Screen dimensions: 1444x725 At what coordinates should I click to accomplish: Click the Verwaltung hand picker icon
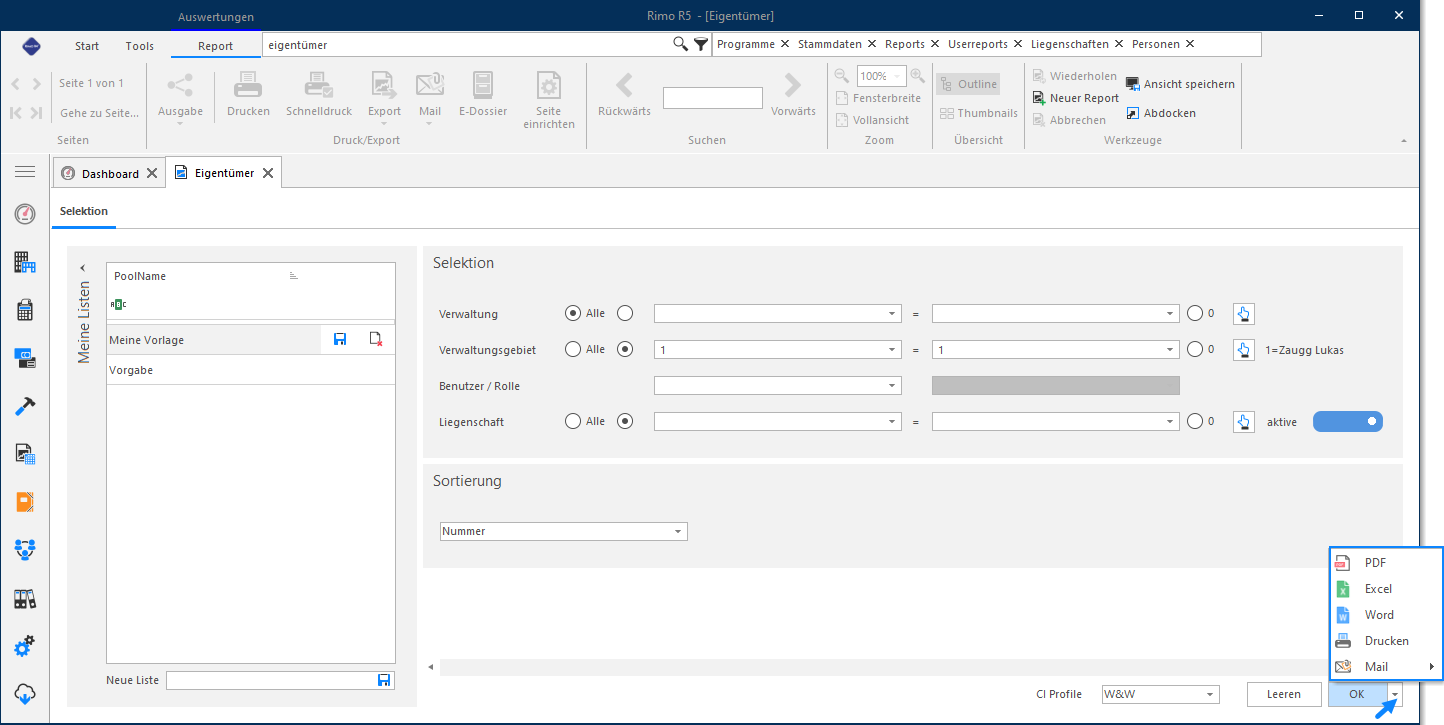click(1243, 314)
